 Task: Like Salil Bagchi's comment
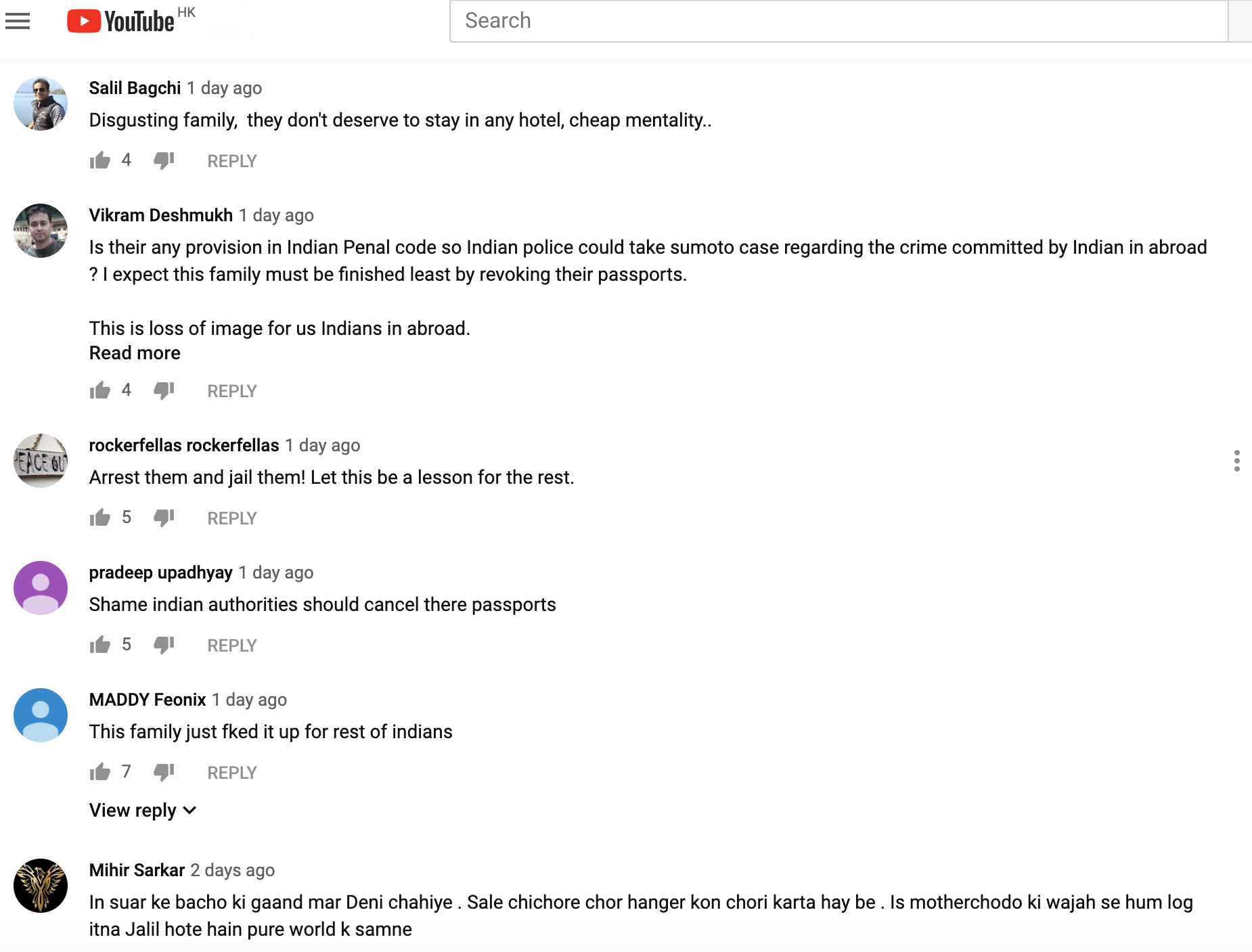pos(100,160)
